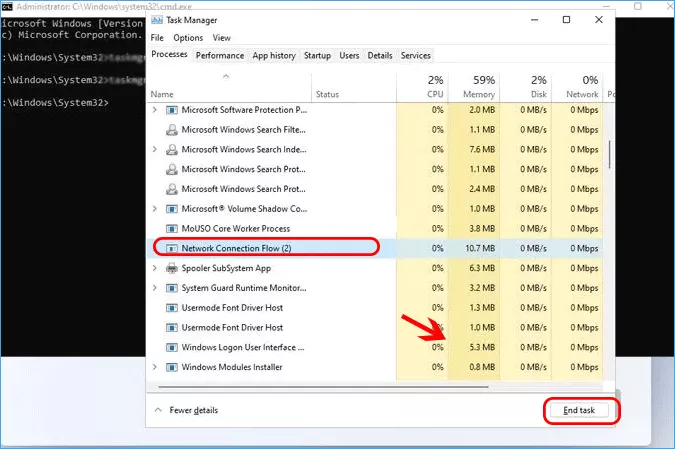Expand the System Guard Runtime Monitor row

155,288
